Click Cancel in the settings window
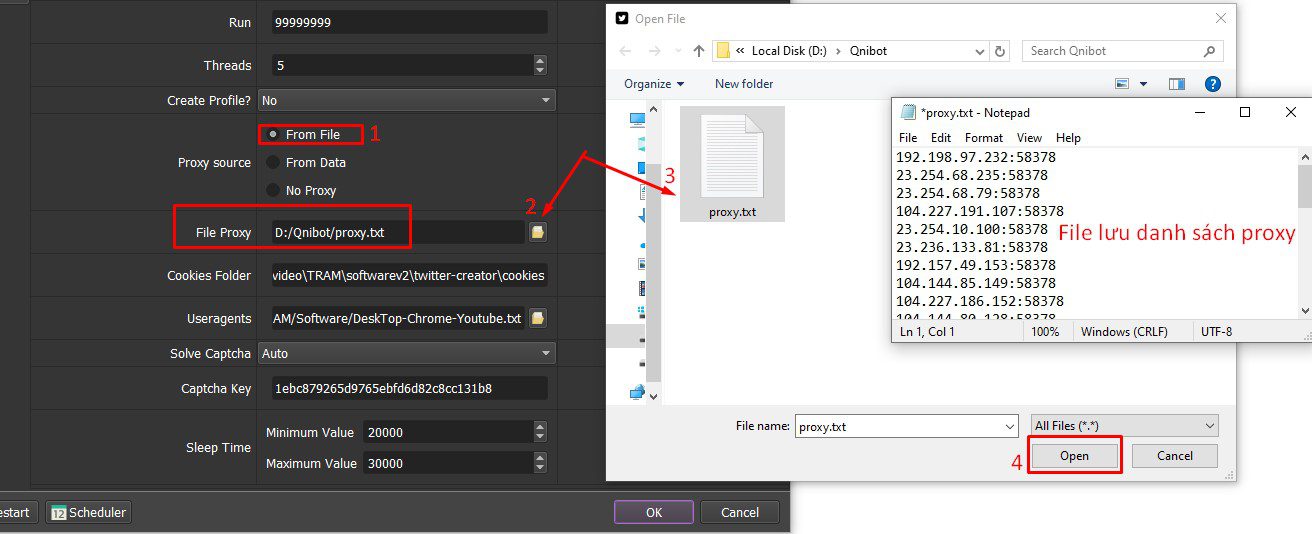1312x534 pixels. pos(740,512)
